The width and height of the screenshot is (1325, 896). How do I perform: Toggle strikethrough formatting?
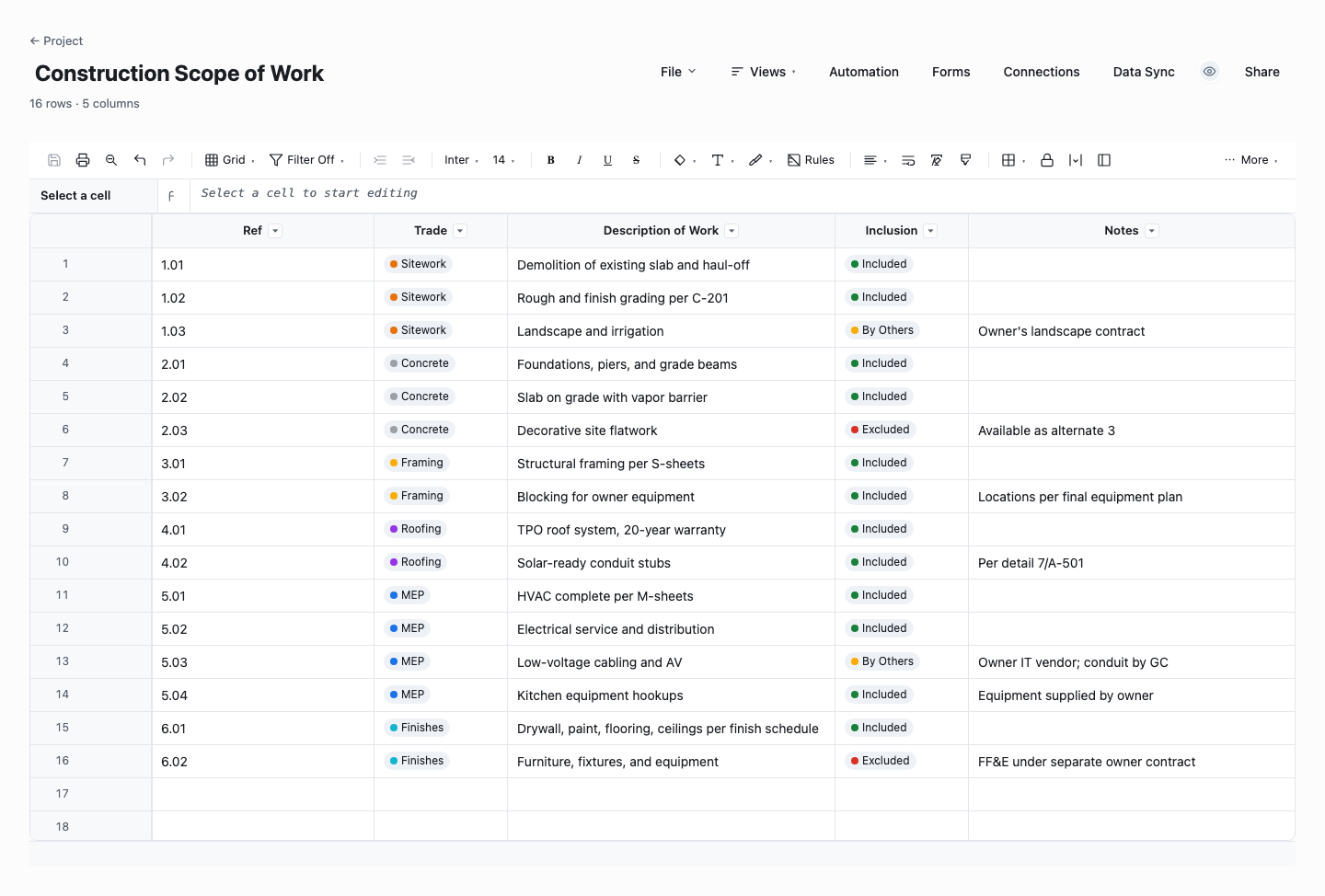tap(637, 160)
